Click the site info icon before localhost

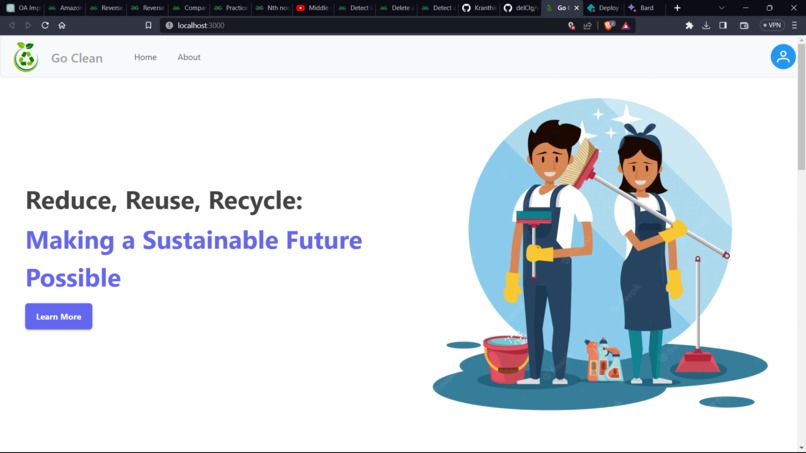(x=169, y=25)
